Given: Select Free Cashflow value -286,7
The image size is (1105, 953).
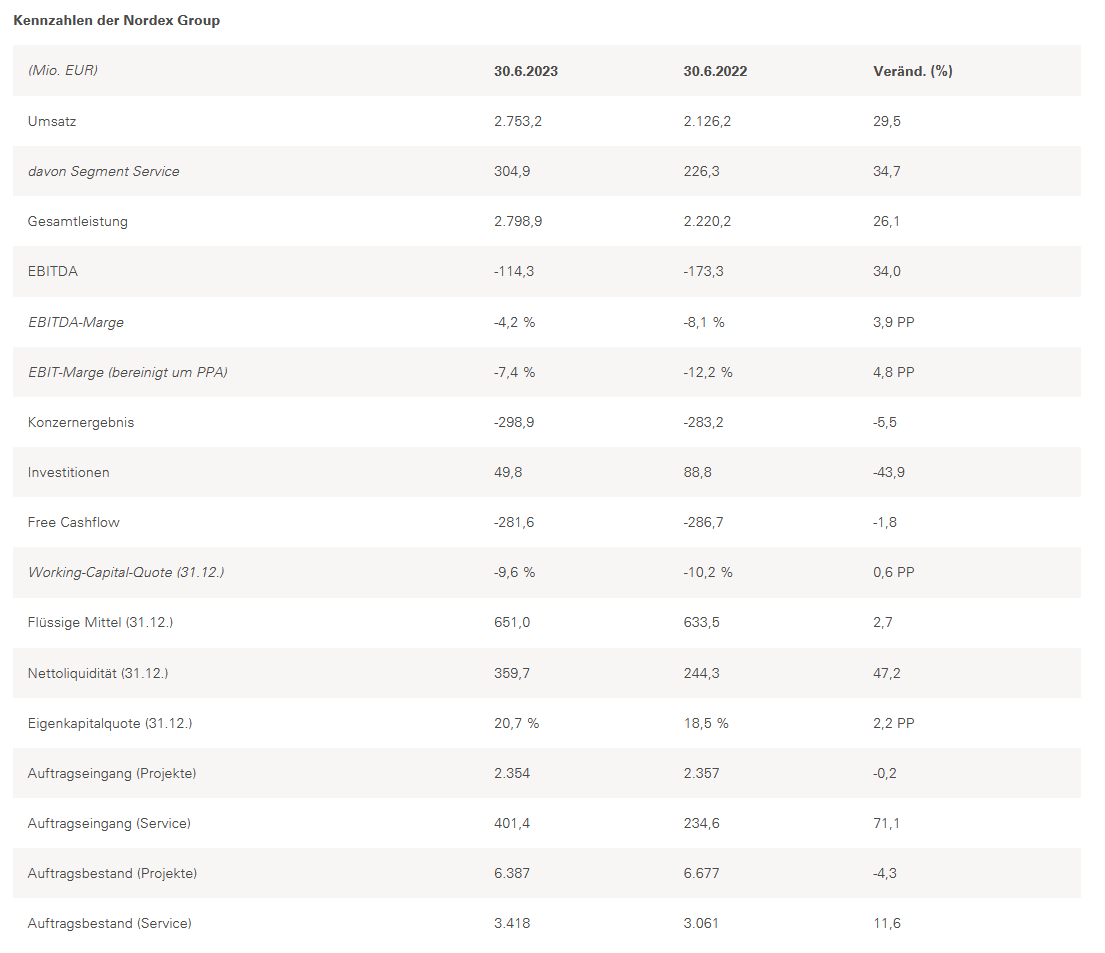Looking at the screenshot, I should pyautogui.click(x=704, y=522).
